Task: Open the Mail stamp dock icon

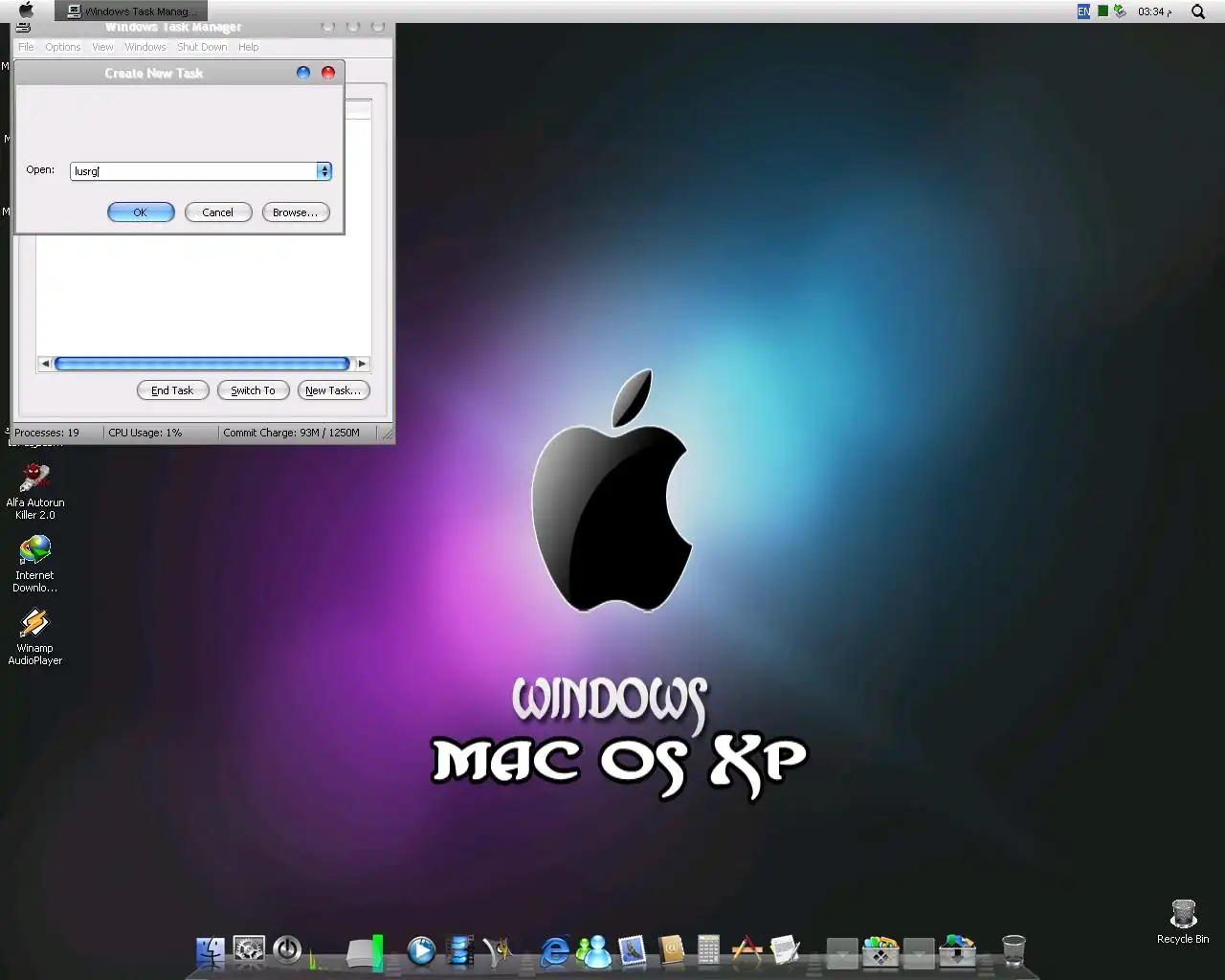Action: coord(633,950)
